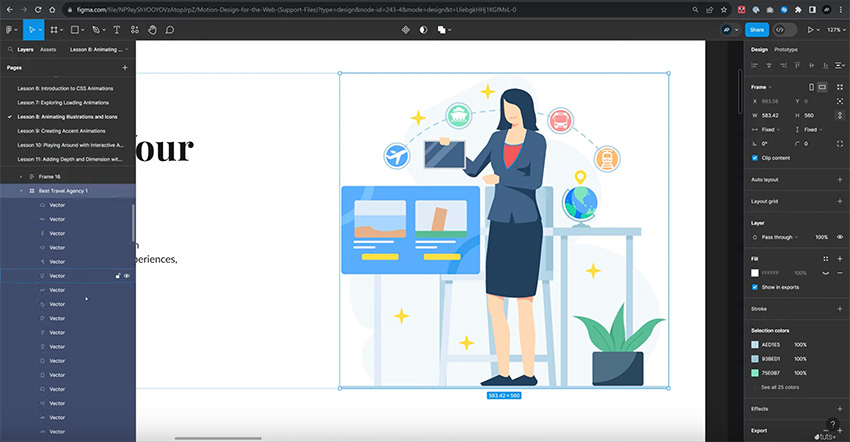The width and height of the screenshot is (850, 442).
Task: Click the 75E0B7 selection color swatch
Action: tap(755, 373)
